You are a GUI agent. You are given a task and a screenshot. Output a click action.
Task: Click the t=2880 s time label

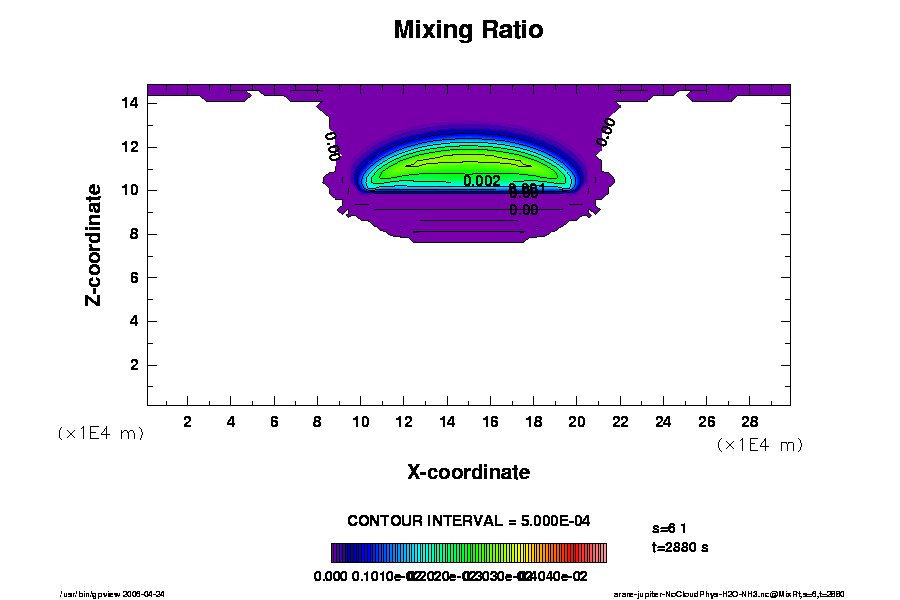[680, 547]
